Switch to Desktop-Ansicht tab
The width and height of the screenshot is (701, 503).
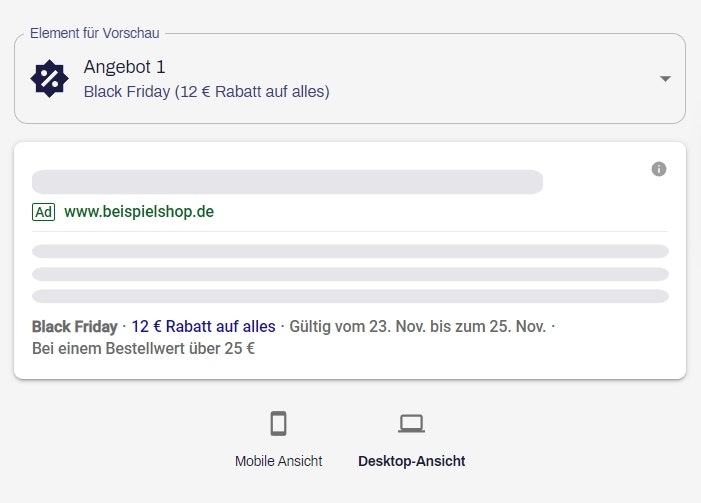click(x=411, y=461)
